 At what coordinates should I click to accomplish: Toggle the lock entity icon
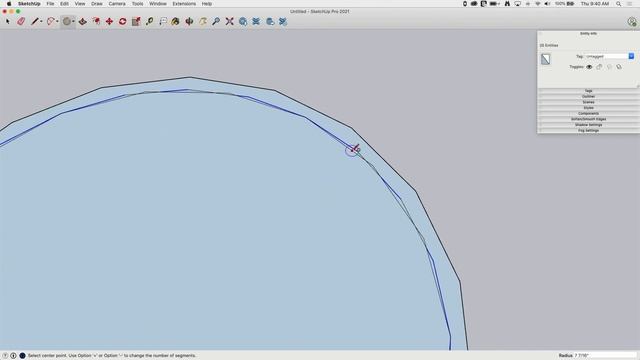[x=599, y=67]
